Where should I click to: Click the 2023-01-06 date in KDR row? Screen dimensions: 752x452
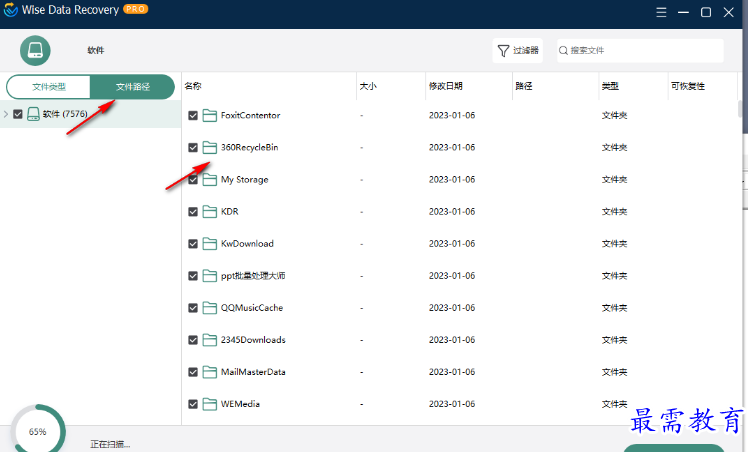[452, 212]
